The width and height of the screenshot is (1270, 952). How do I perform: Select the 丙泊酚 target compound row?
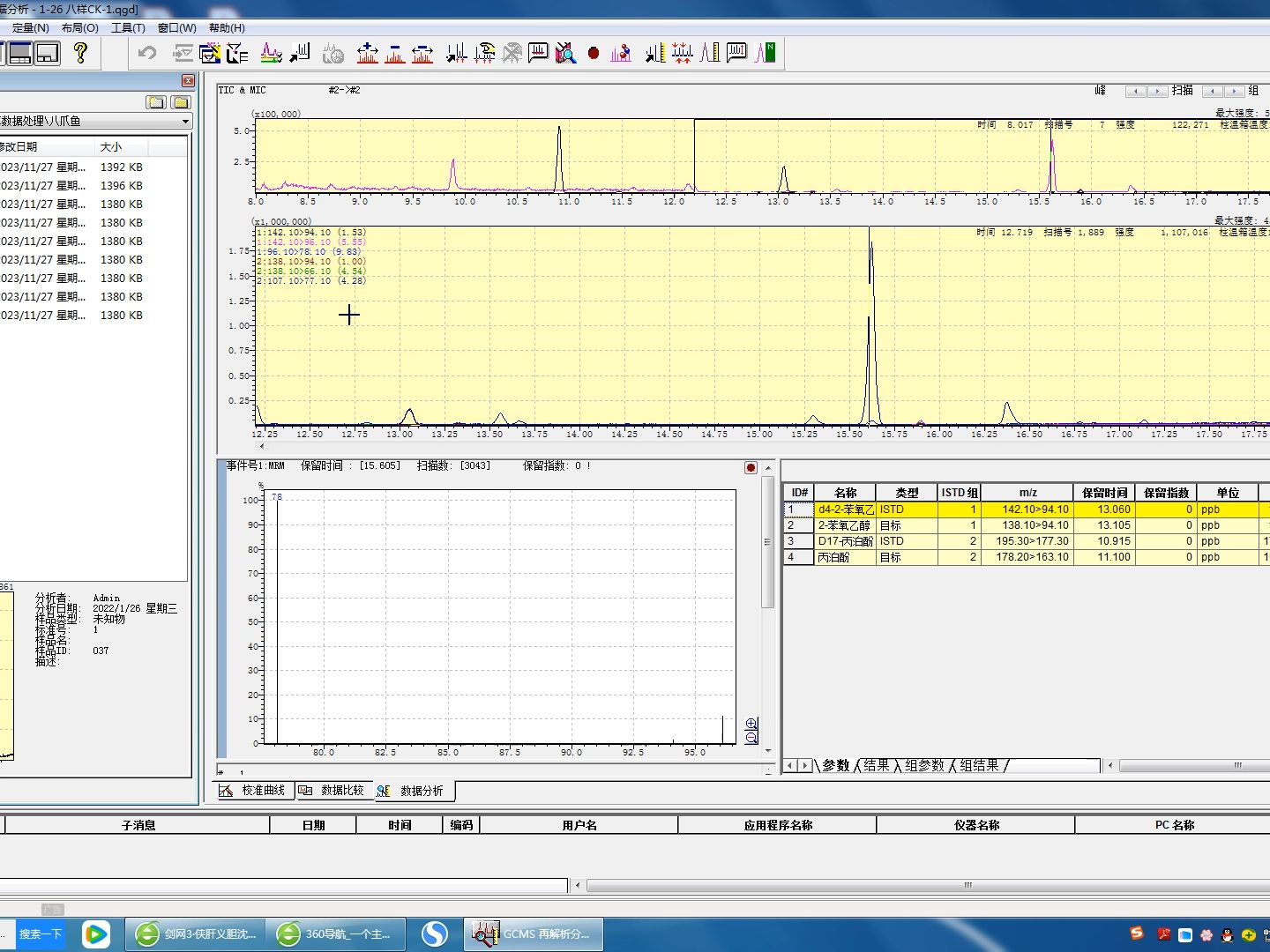pyautogui.click(x=1026, y=557)
